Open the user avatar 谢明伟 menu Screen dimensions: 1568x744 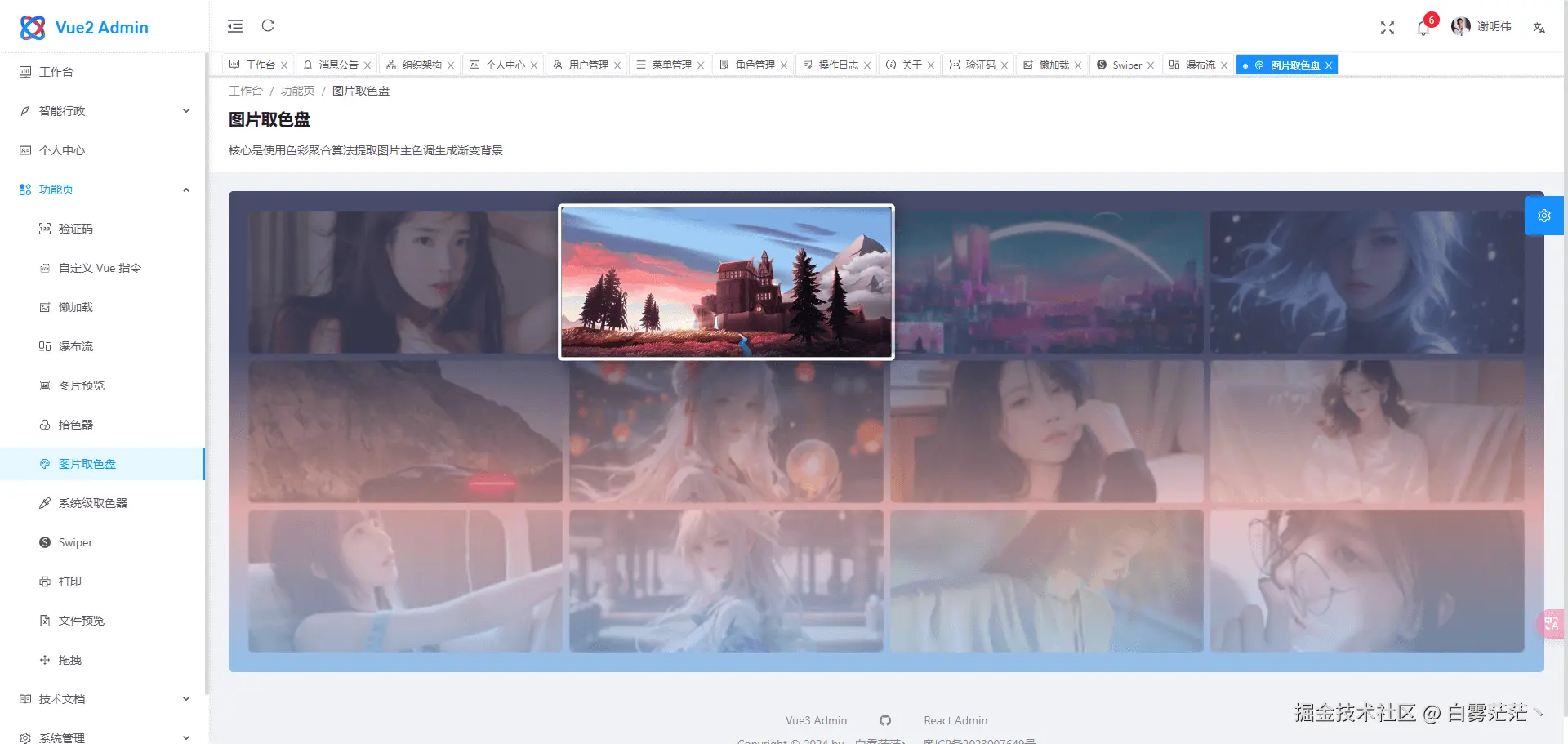(1481, 27)
